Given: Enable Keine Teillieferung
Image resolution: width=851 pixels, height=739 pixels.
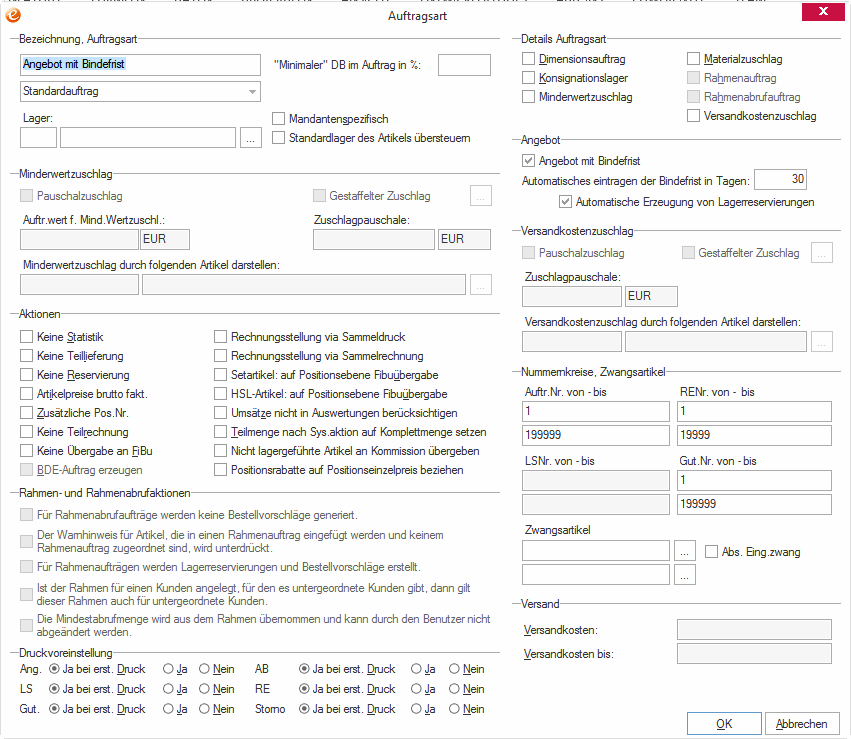Looking at the screenshot, I should (x=26, y=356).
